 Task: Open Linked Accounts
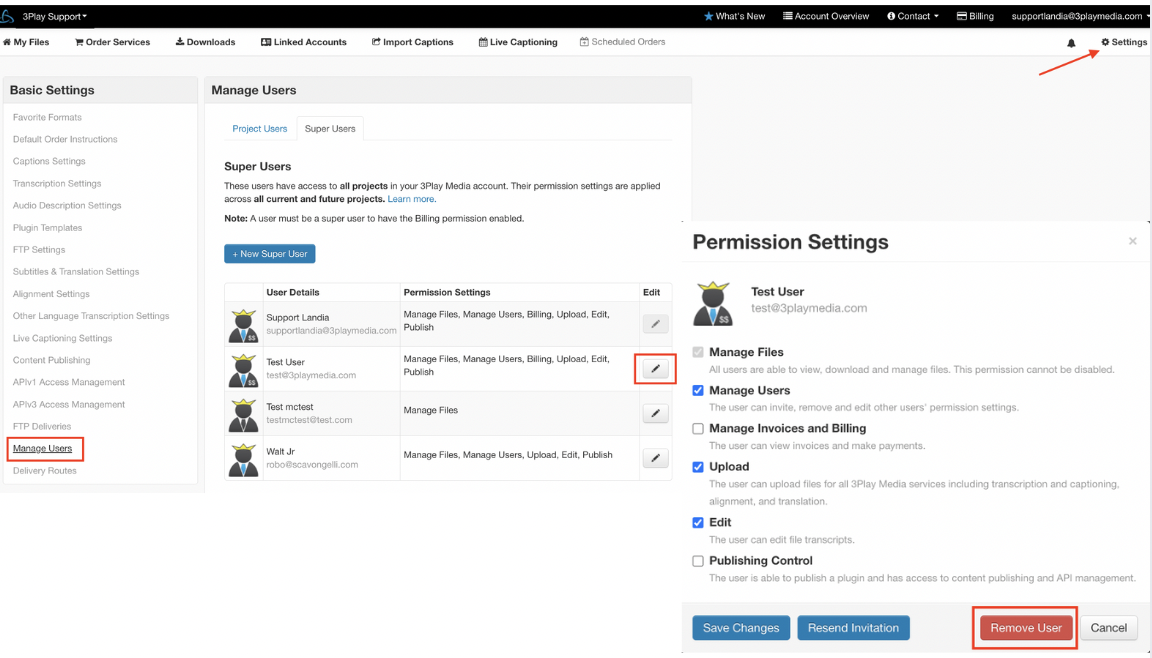tap(303, 42)
